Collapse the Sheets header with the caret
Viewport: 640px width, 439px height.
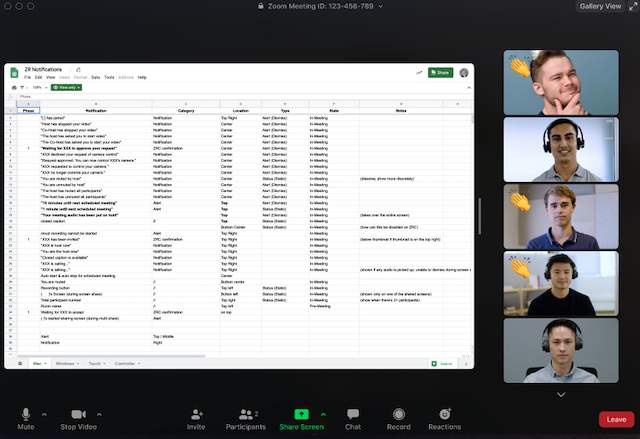469,88
